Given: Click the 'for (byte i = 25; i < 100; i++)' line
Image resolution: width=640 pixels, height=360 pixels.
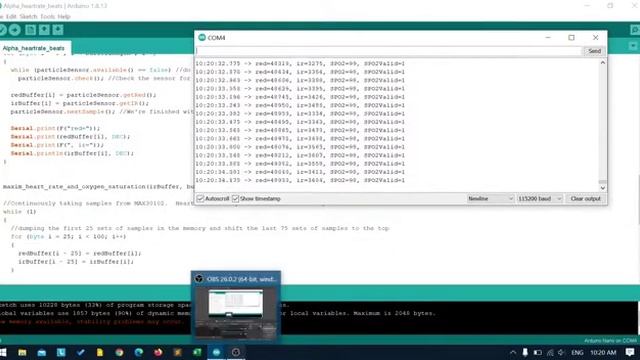Looking at the screenshot, I should (69, 236).
